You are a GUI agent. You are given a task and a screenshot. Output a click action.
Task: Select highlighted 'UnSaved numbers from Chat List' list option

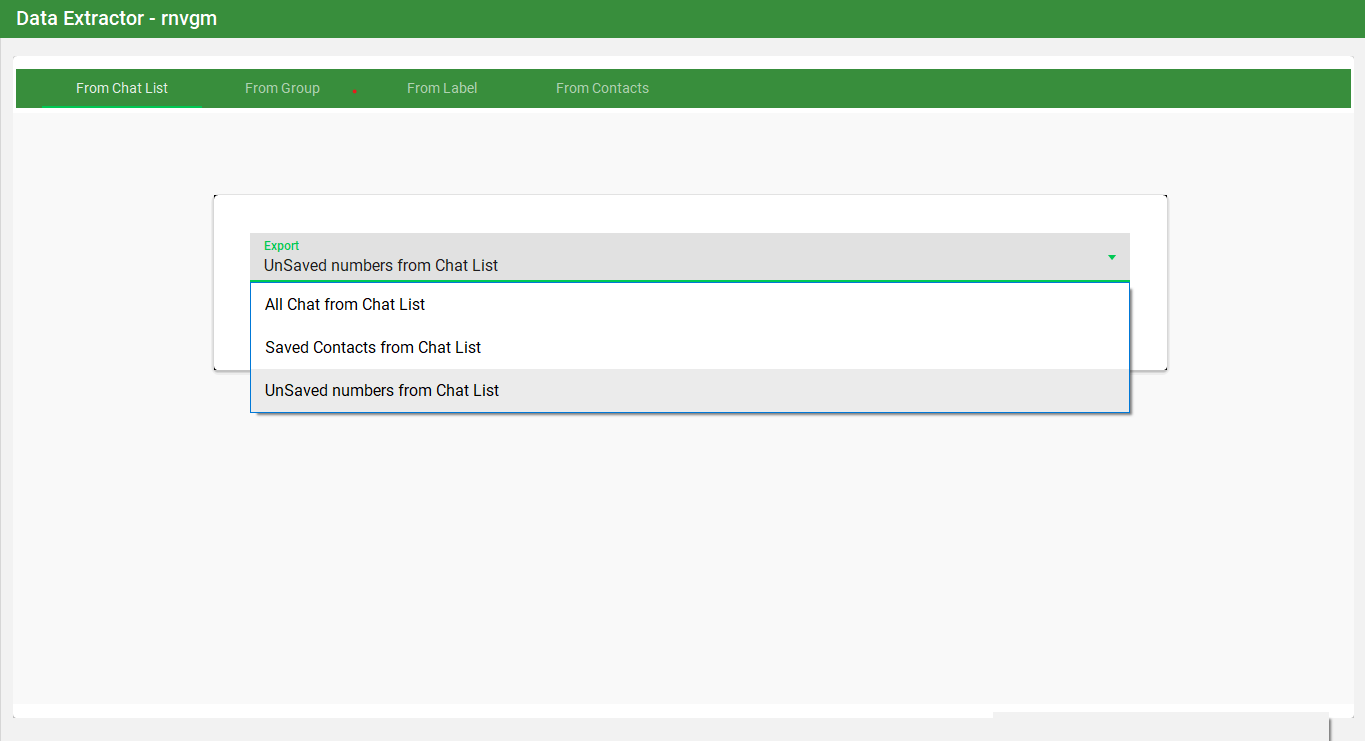(382, 390)
